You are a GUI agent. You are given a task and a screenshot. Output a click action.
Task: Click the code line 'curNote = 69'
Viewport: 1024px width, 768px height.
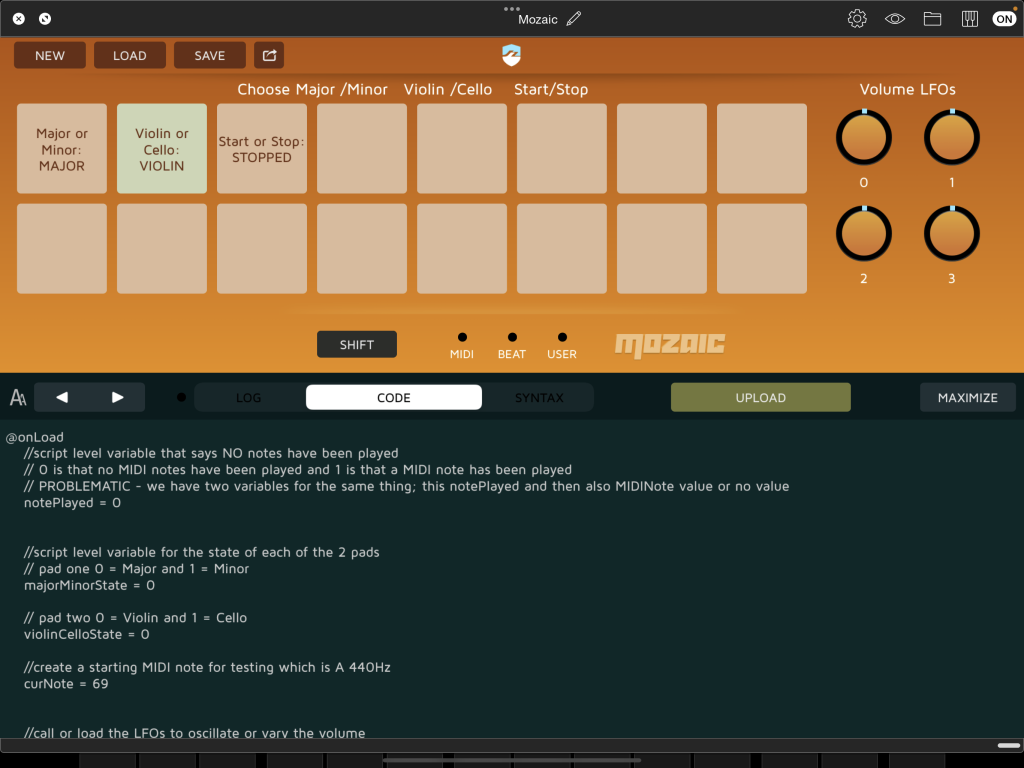(x=66, y=684)
